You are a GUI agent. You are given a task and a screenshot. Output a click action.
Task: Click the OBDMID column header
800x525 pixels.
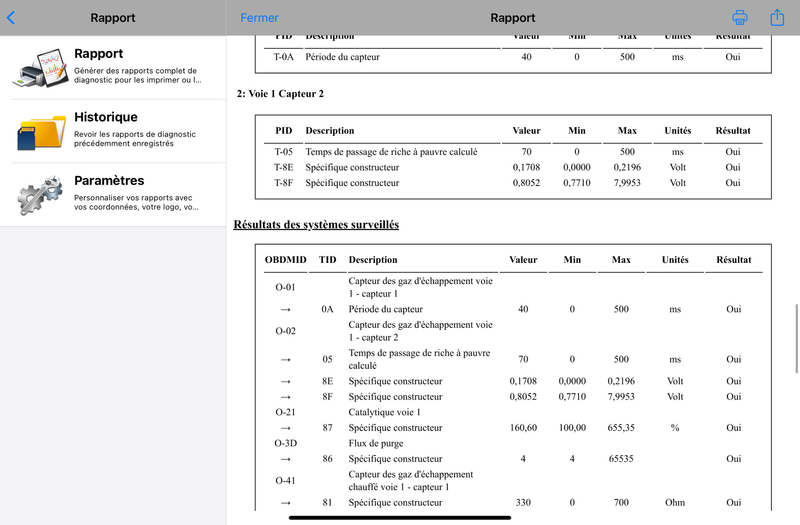[x=285, y=260]
